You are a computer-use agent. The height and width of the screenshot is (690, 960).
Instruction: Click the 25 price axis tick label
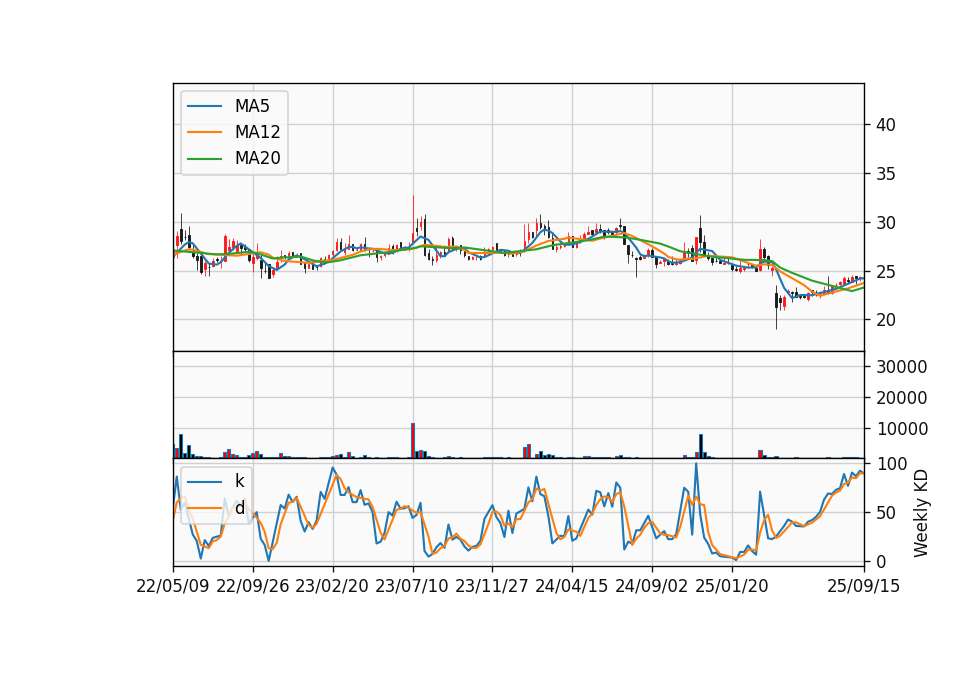coord(886,271)
